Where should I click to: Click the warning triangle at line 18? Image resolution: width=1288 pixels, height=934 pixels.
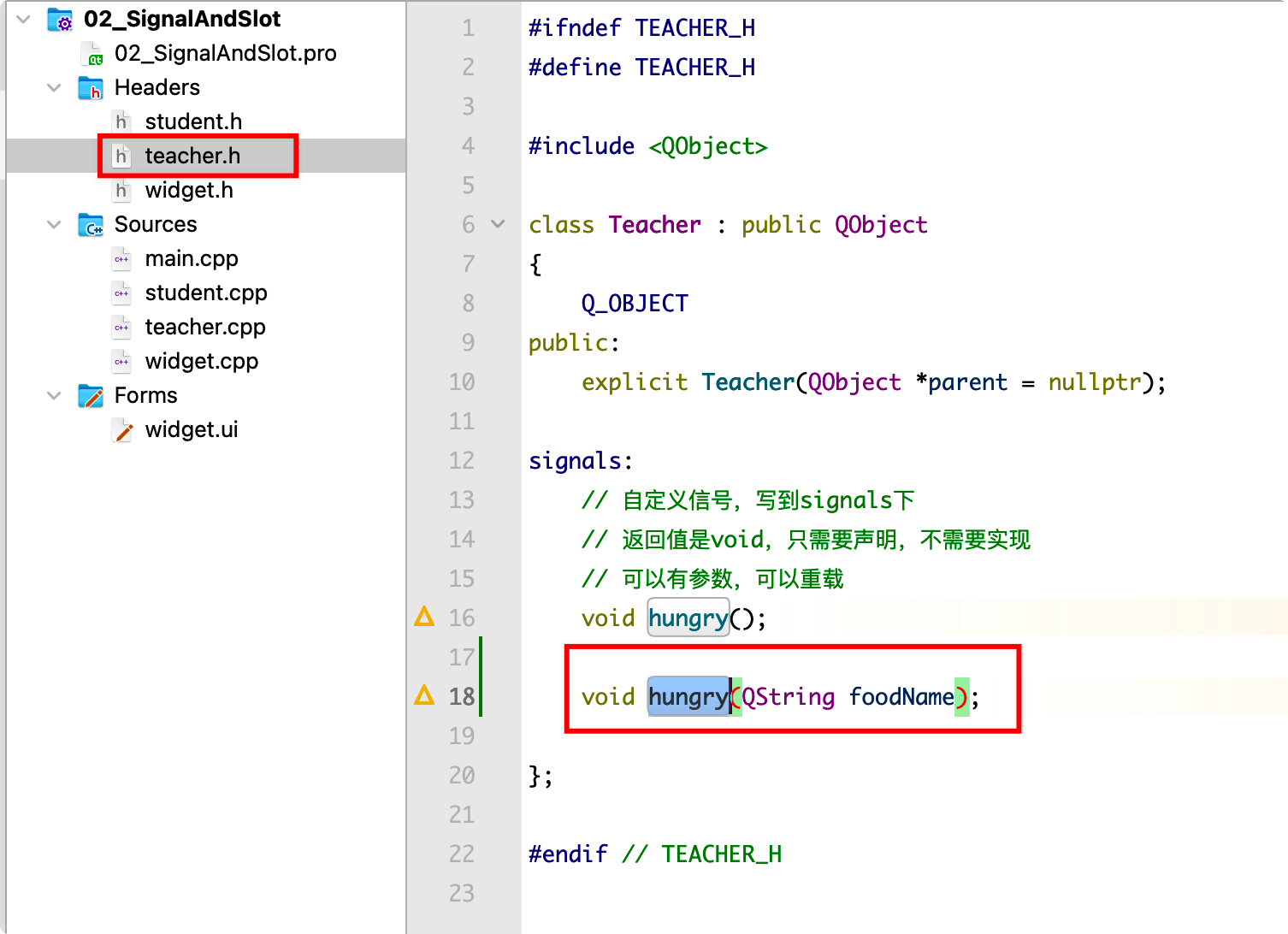tap(423, 695)
